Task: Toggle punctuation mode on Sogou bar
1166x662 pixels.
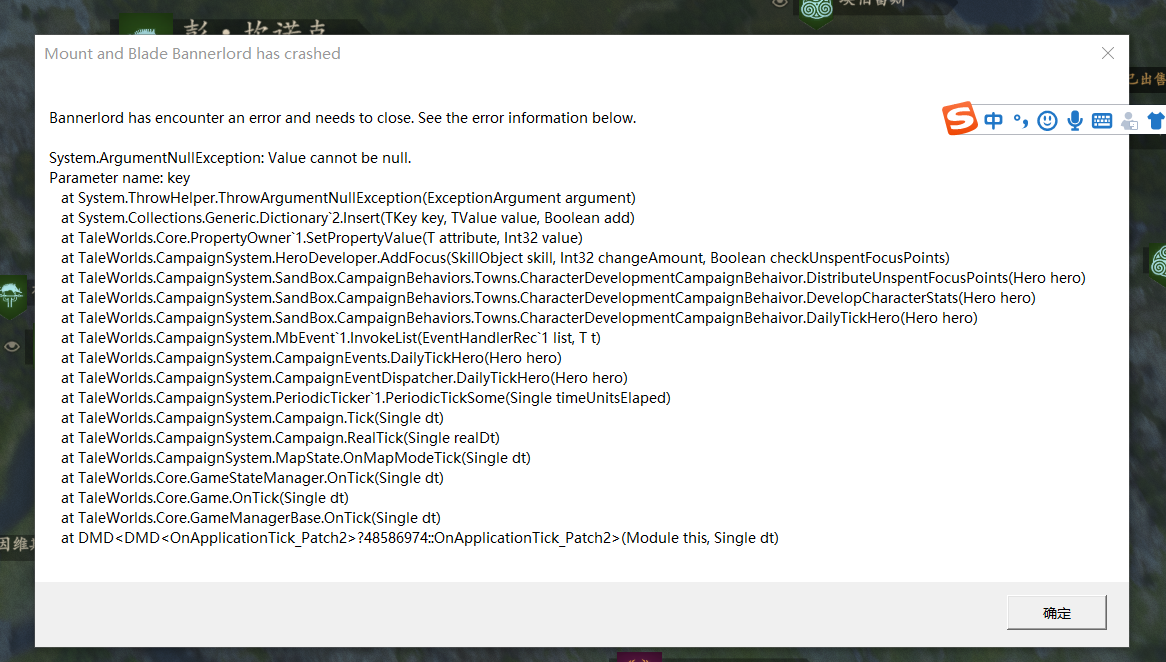Action: (x=1021, y=120)
